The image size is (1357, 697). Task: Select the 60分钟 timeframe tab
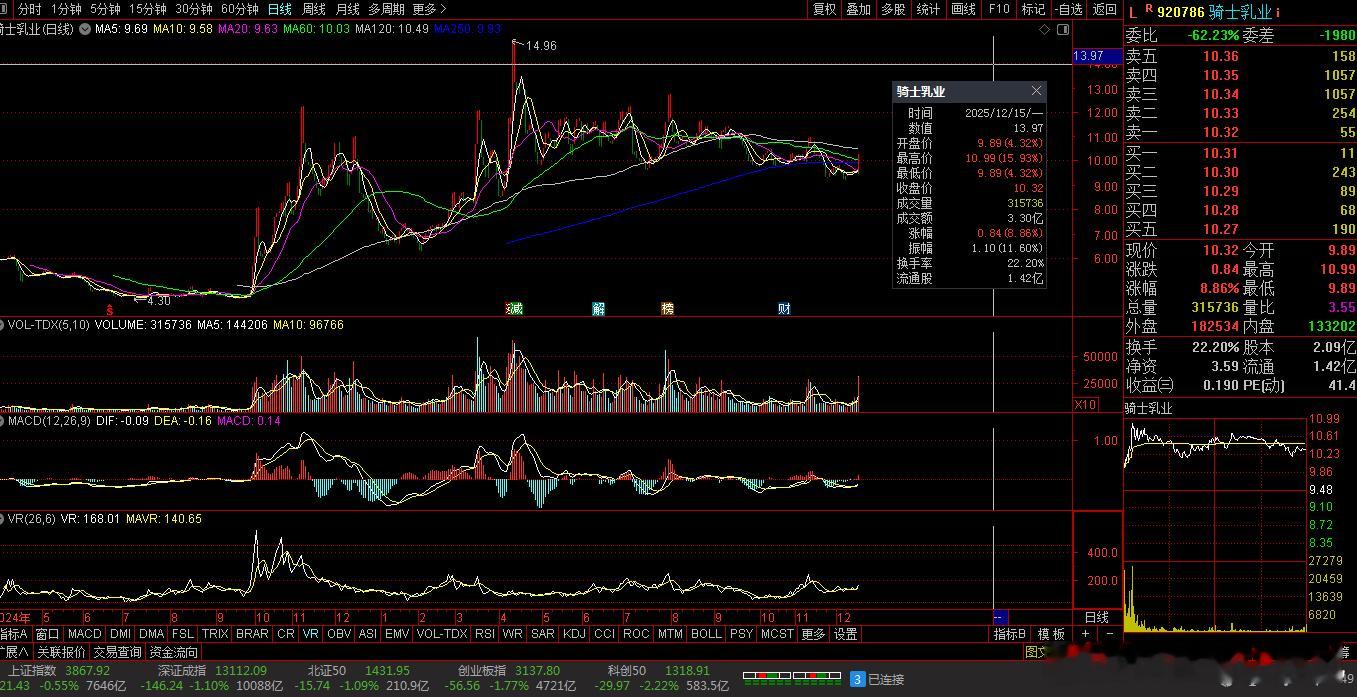click(240, 9)
